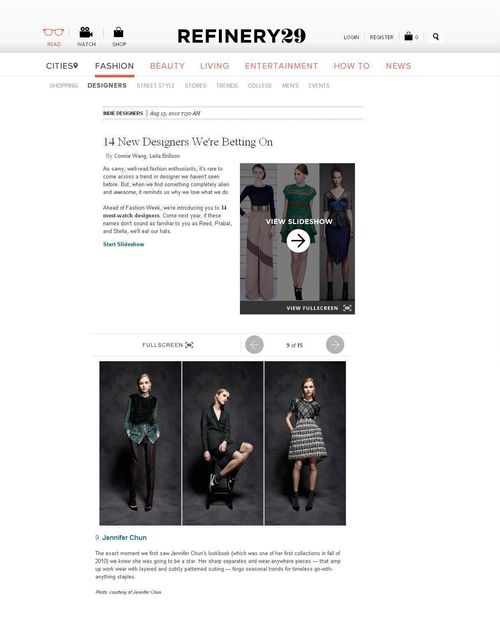This screenshot has height=621, width=500.
Task: Switch to the Beauty section
Action: (x=167, y=66)
